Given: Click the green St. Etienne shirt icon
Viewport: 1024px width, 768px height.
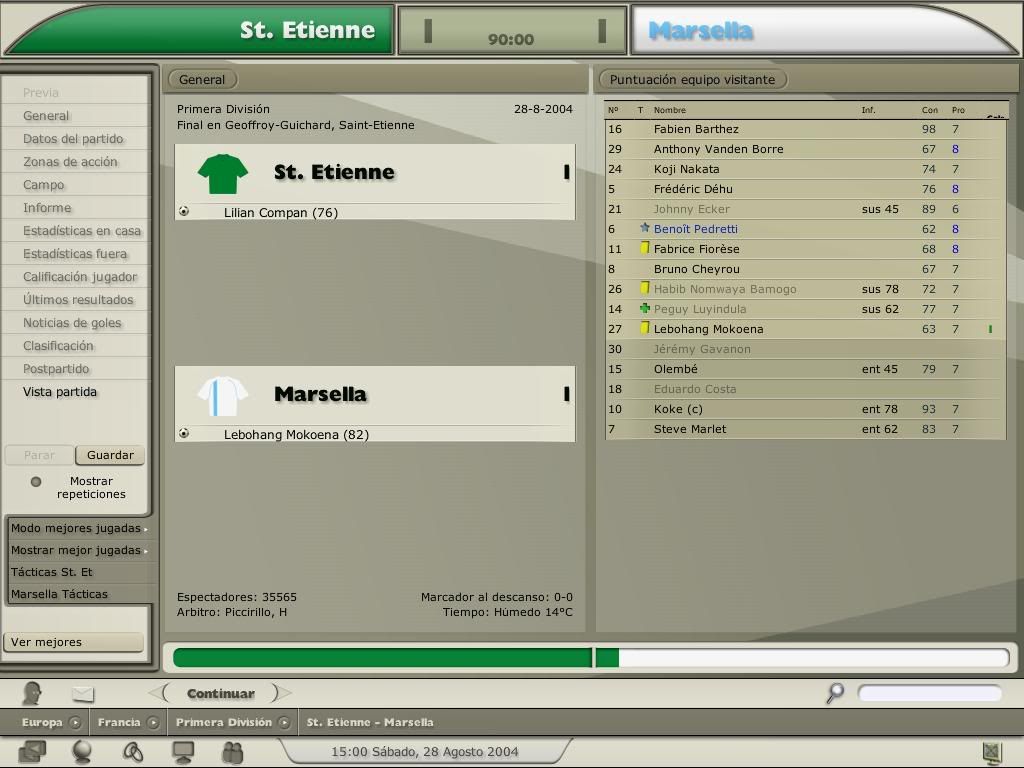Looking at the screenshot, I should pyautogui.click(x=223, y=174).
